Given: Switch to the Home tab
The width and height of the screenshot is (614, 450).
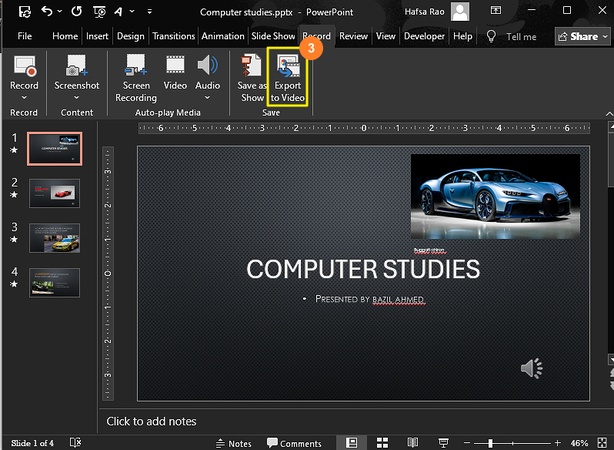Looking at the screenshot, I should click(65, 36).
